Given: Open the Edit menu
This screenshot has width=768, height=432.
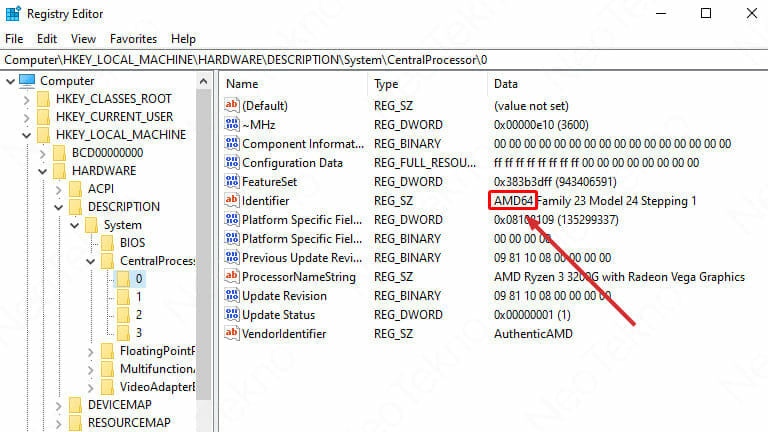Looking at the screenshot, I should coord(47,39).
